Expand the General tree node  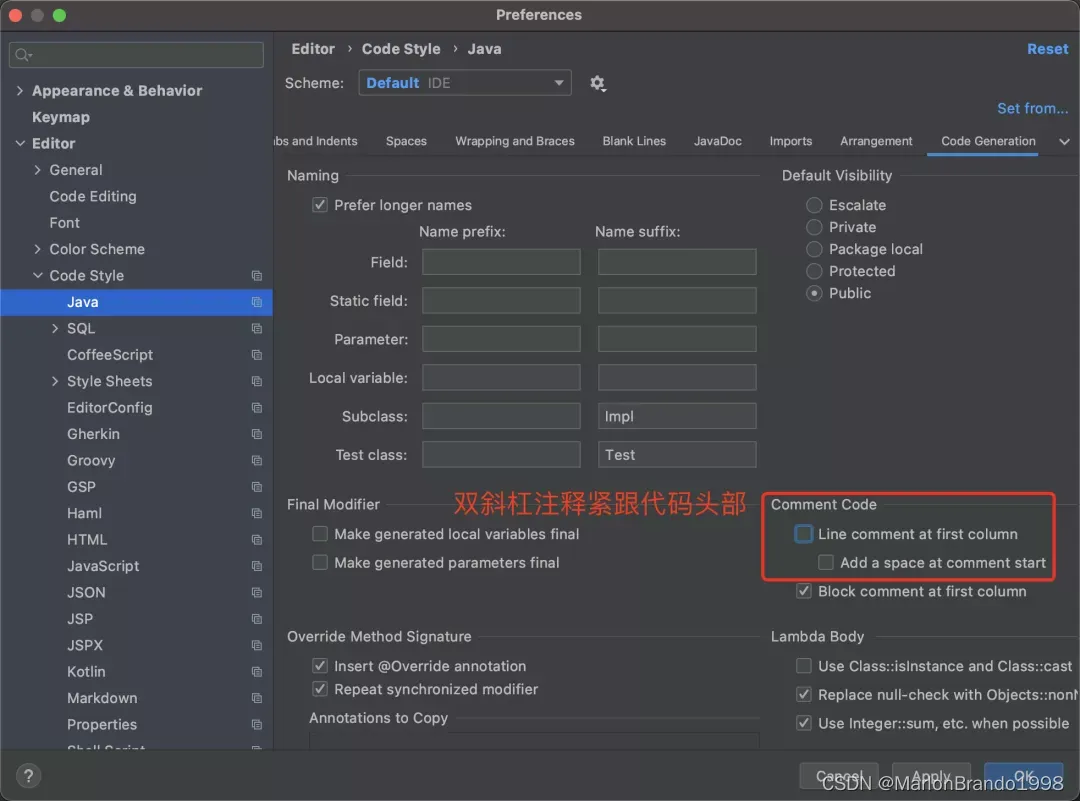pyautogui.click(x=37, y=169)
